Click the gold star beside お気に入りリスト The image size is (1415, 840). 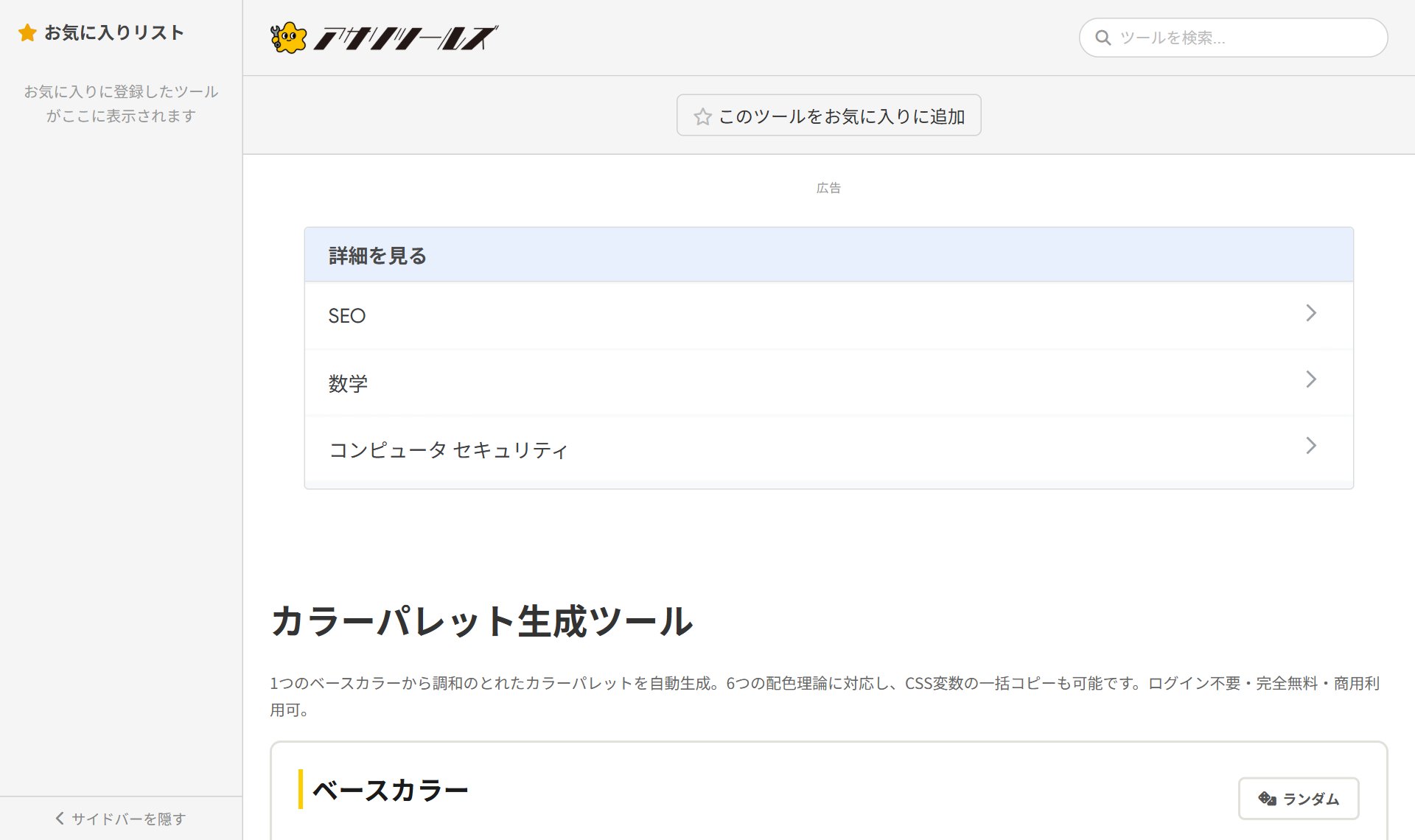[x=27, y=32]
